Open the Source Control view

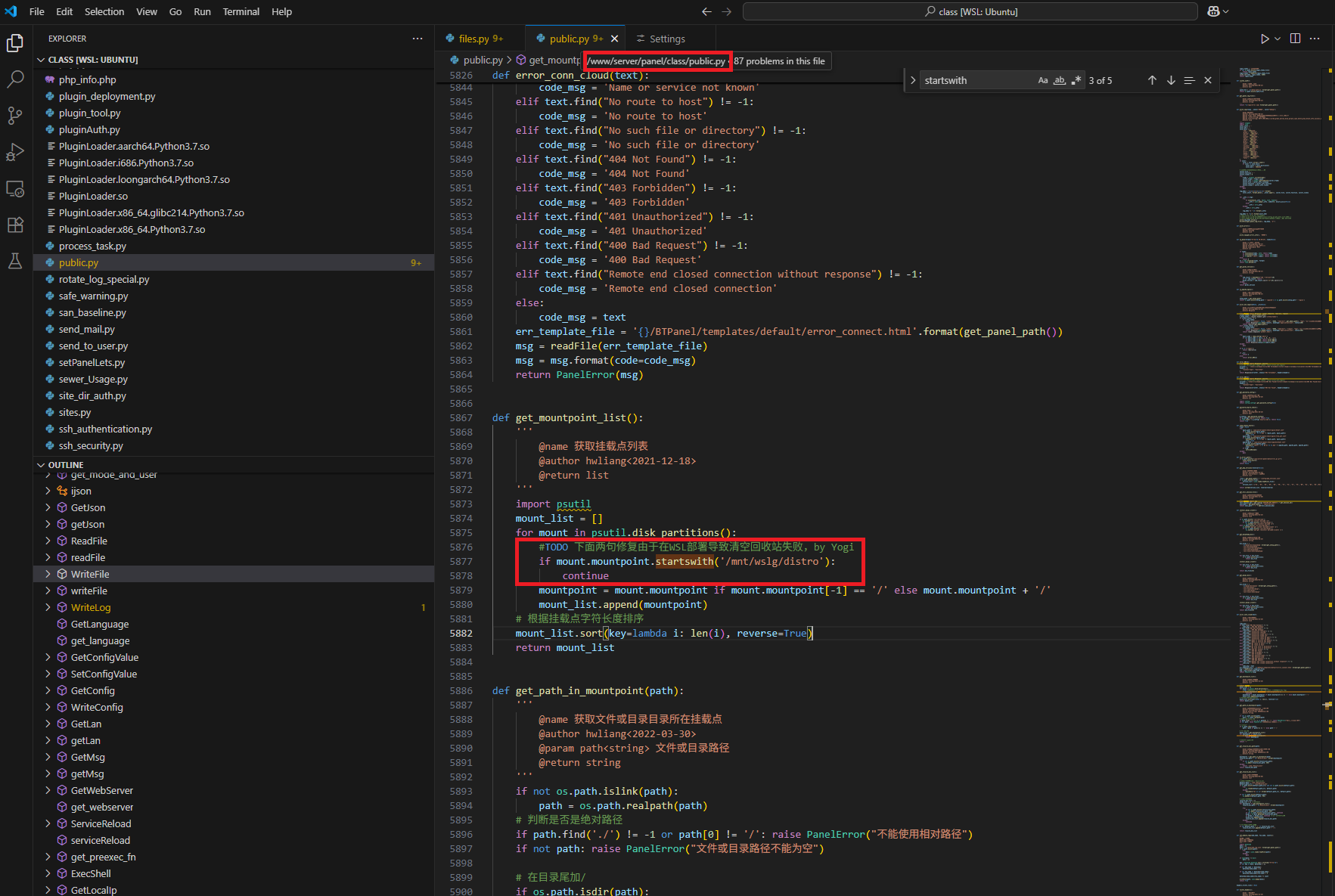pos(15,116)
